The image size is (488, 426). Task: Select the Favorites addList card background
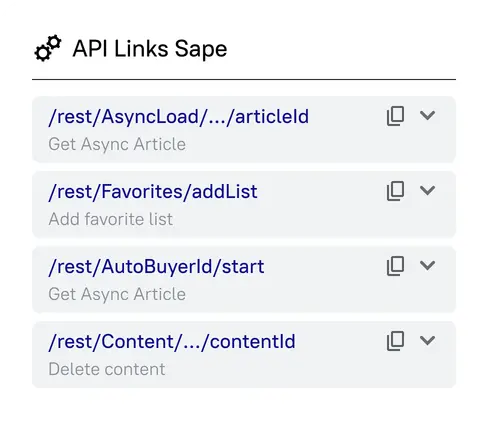tap(244, 204)
